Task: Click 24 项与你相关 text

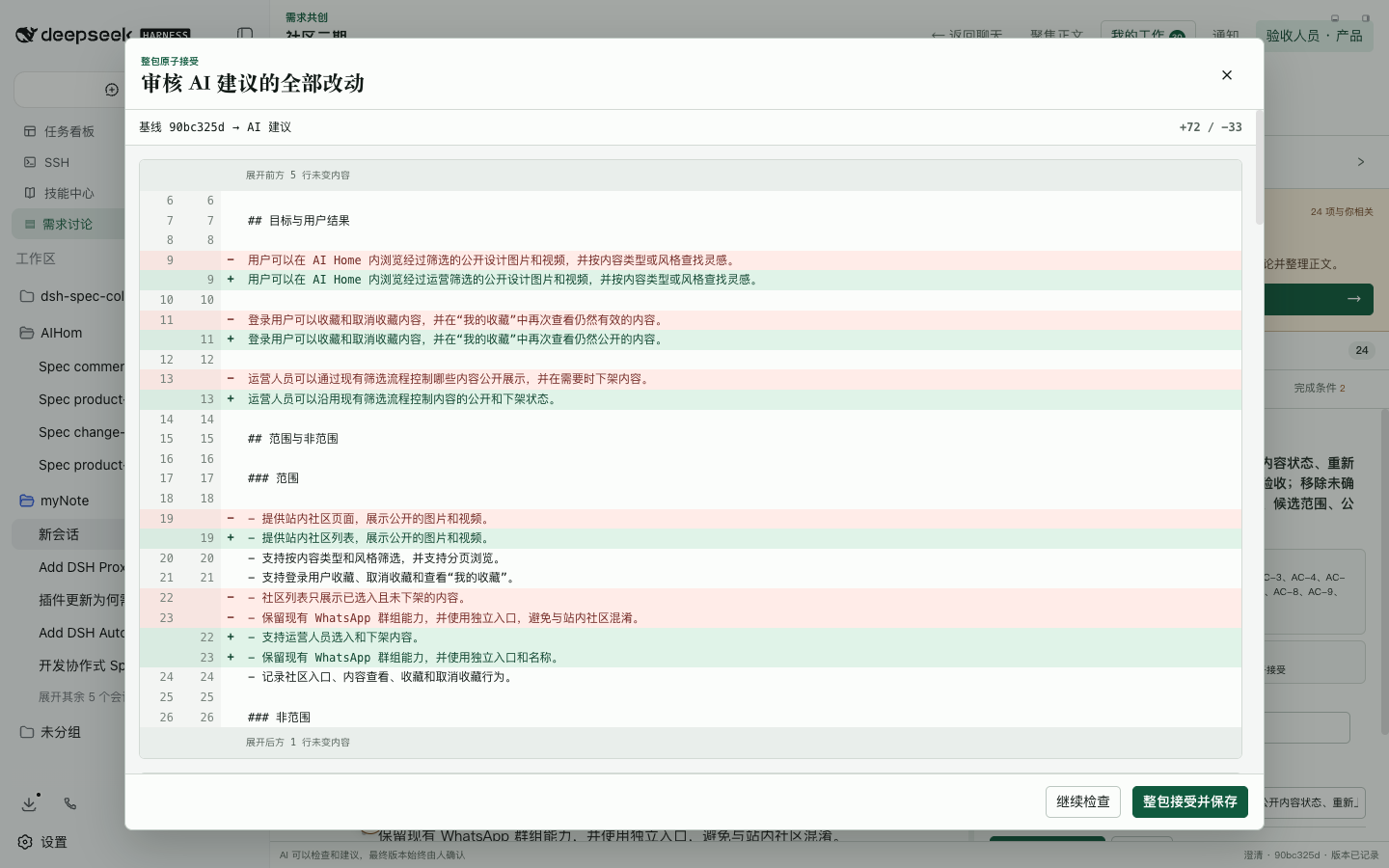Action: 1342,212
